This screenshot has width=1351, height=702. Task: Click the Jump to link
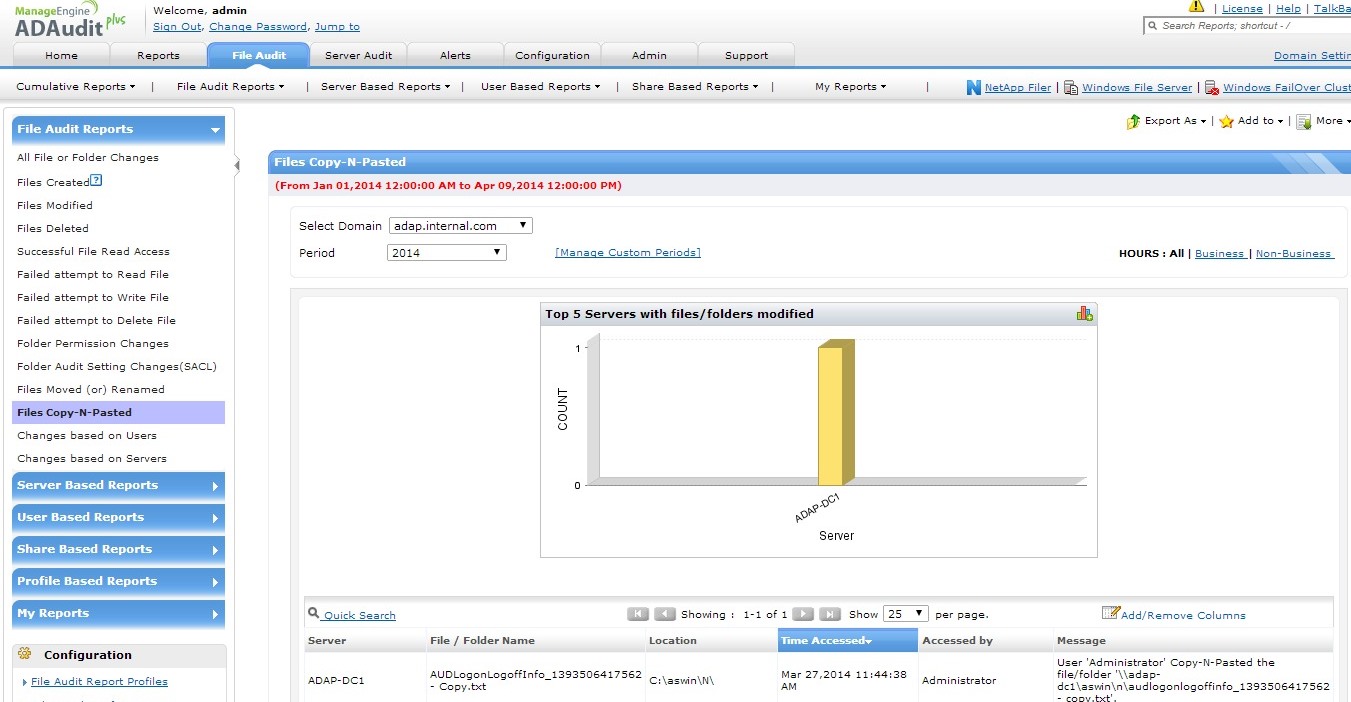pos(337,27)
